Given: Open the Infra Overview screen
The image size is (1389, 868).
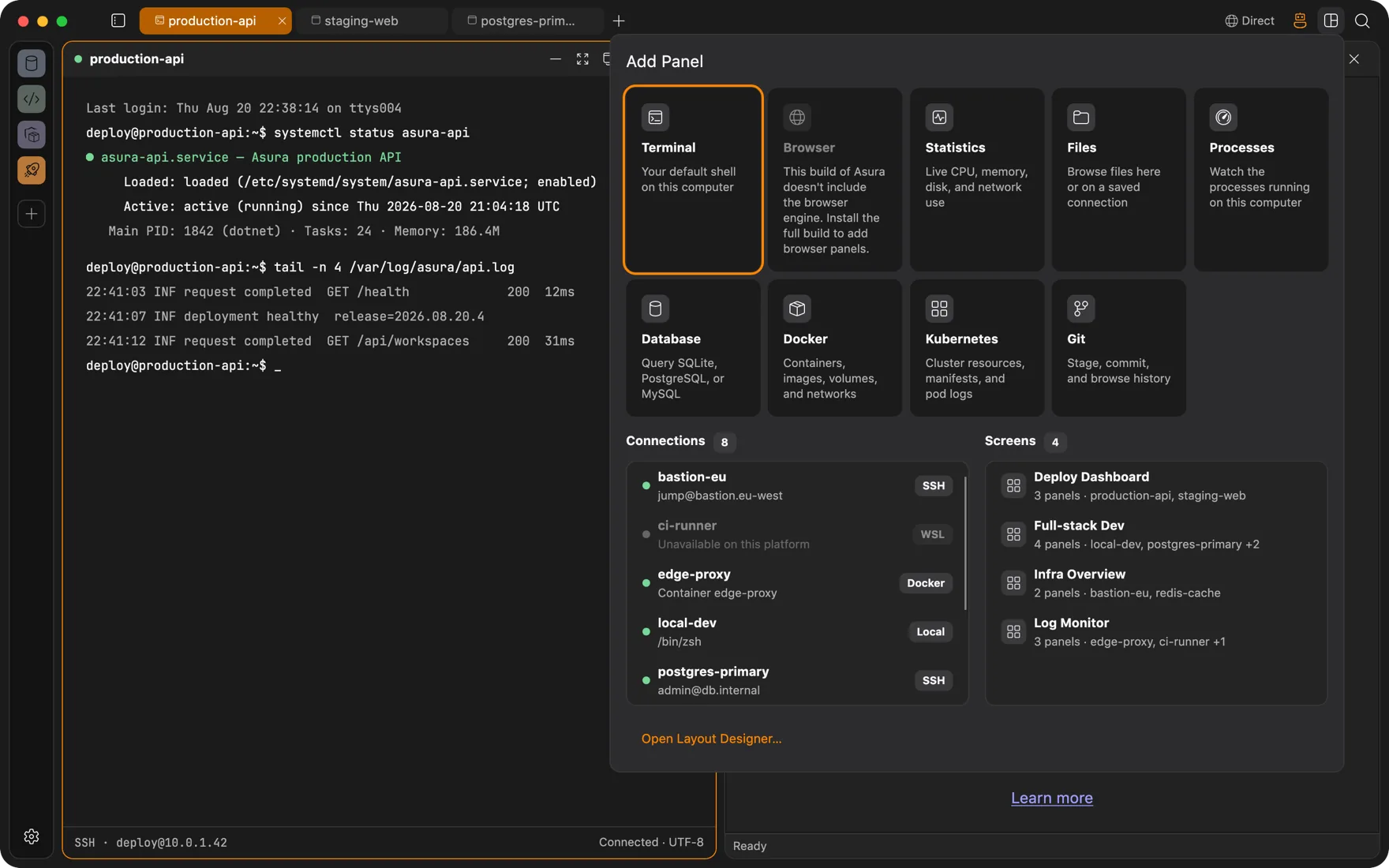Looking at the screenshot, I should point(1156,583).
